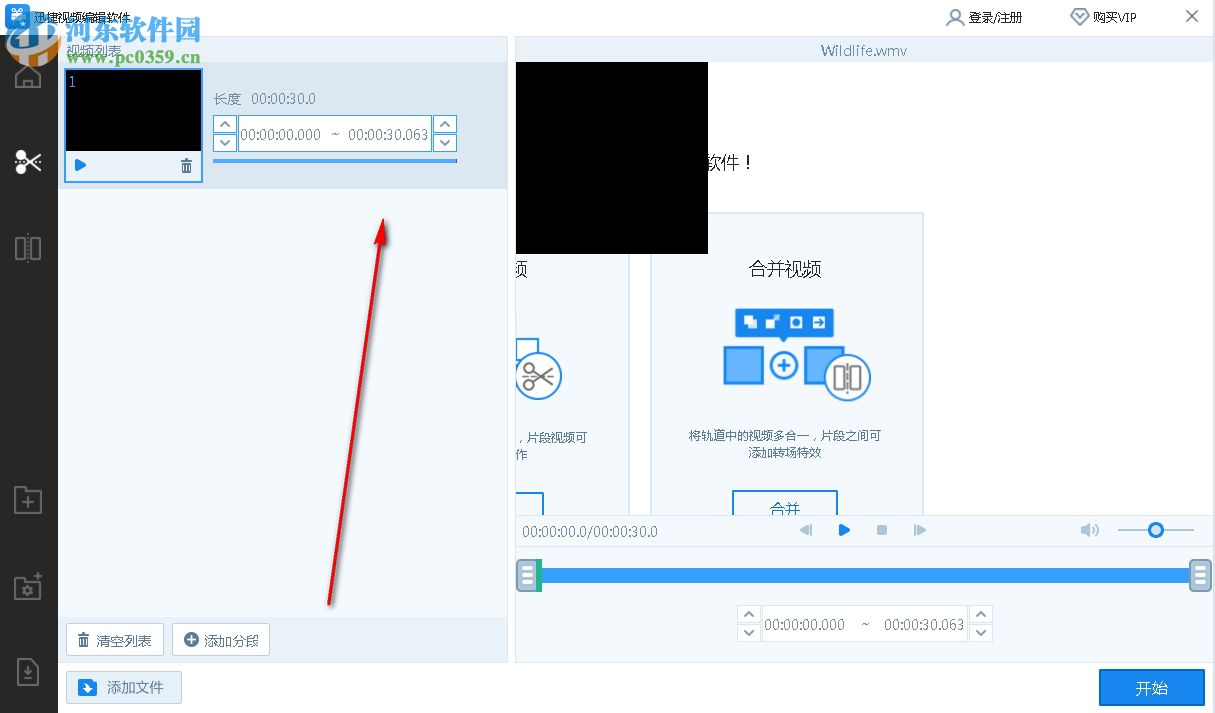The height and width of the screenshot is (713, 1215).
Task: Select the video merge tool in sidebar
Action: click(27, 247)
